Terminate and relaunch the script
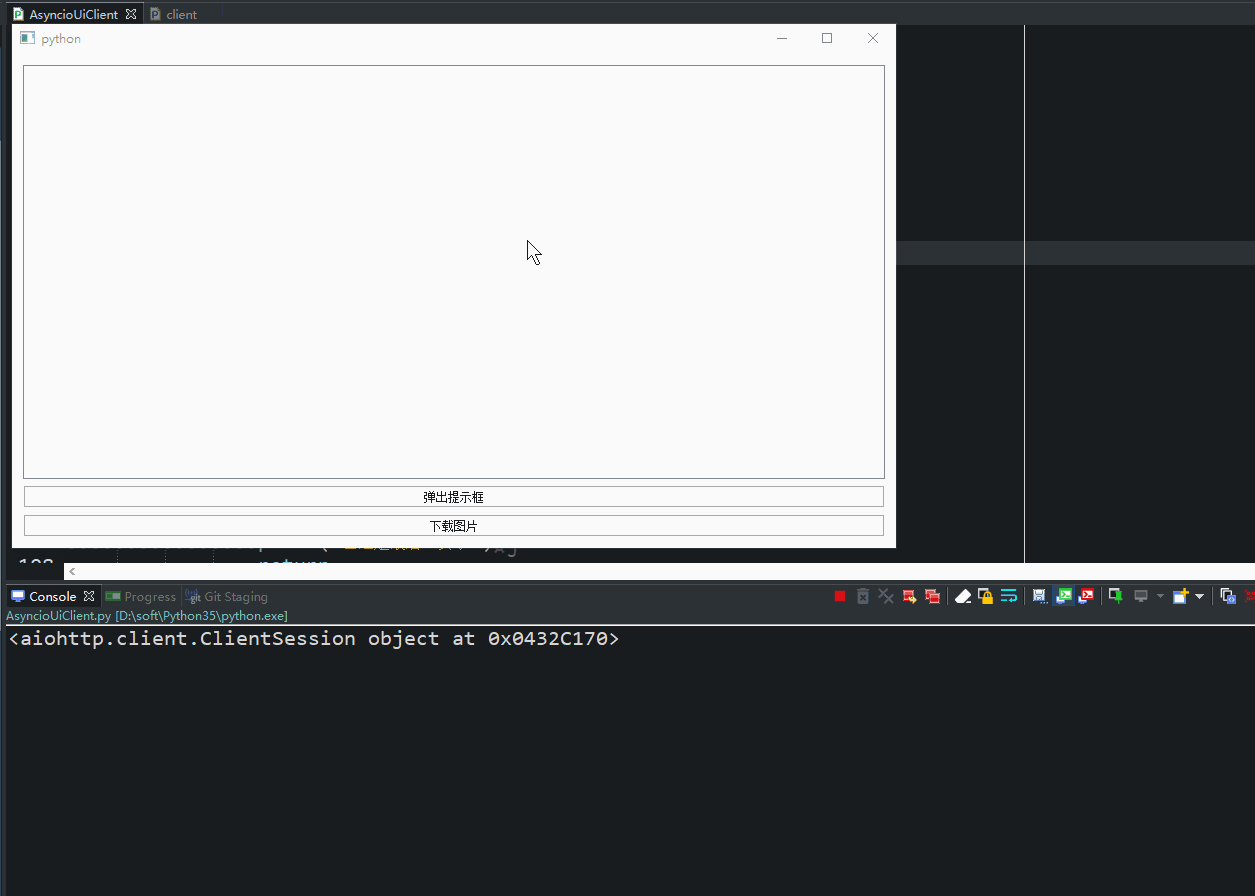The width and height of the screenshot is (1255, 896). point(909,595)
